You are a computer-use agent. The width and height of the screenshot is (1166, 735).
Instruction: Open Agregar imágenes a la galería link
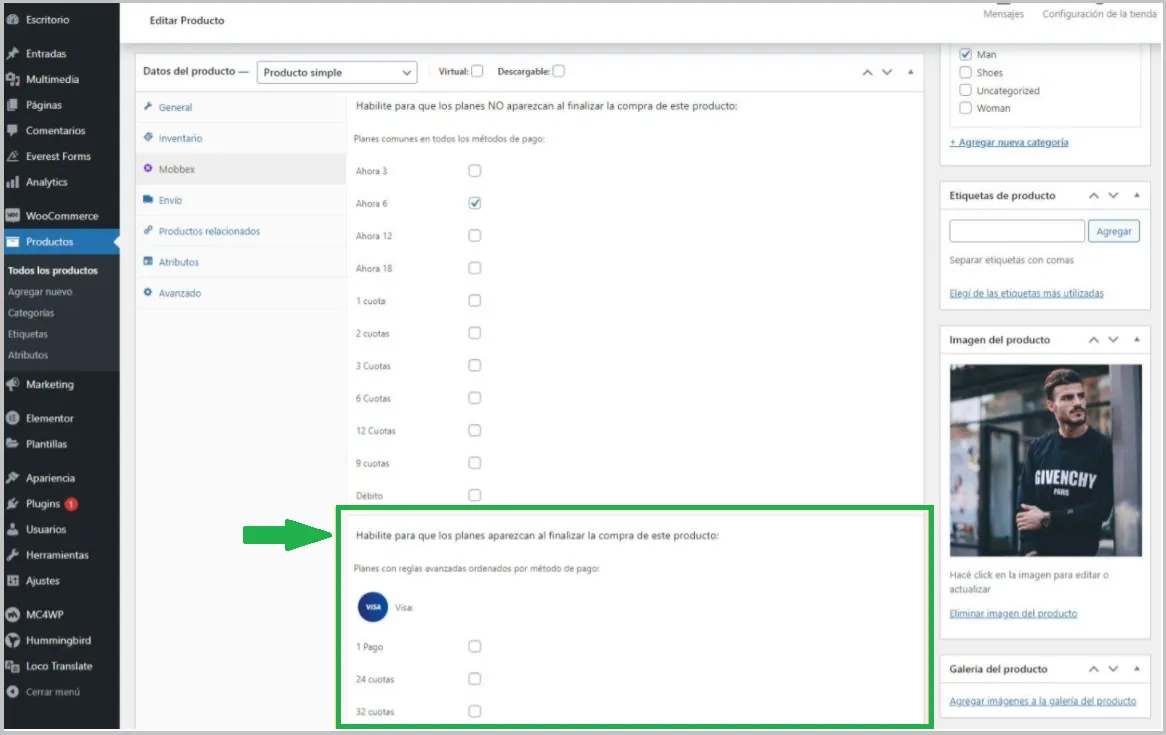click(1043, 701)
